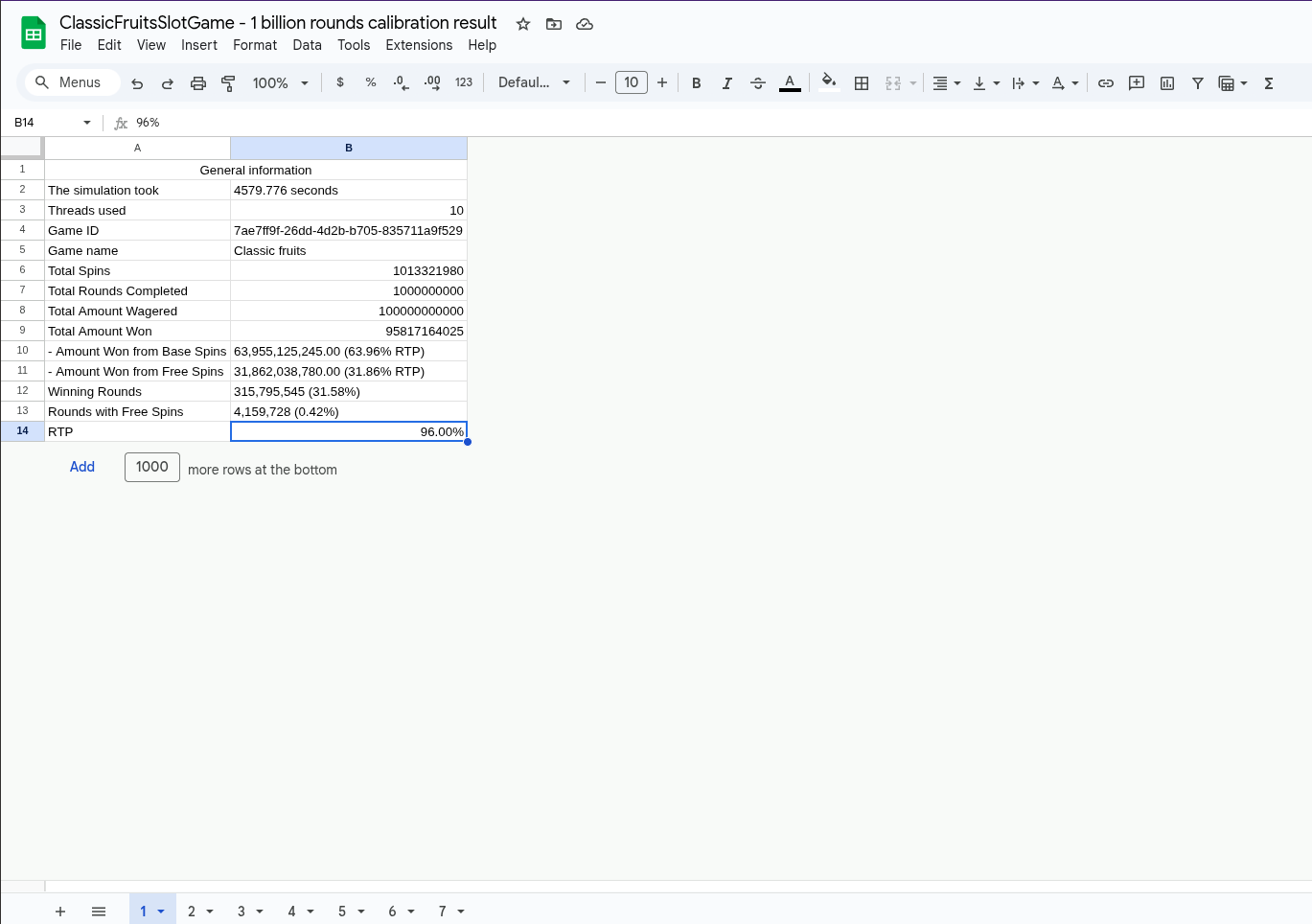Open the font family dropdown

(x=534, y=82)
